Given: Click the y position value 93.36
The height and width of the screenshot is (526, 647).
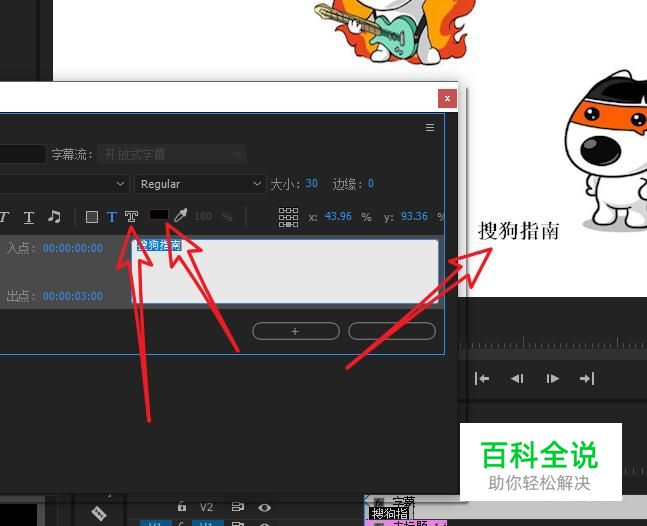Looking at the screenshot, I should pyautogui.click(x=414, y=217).
